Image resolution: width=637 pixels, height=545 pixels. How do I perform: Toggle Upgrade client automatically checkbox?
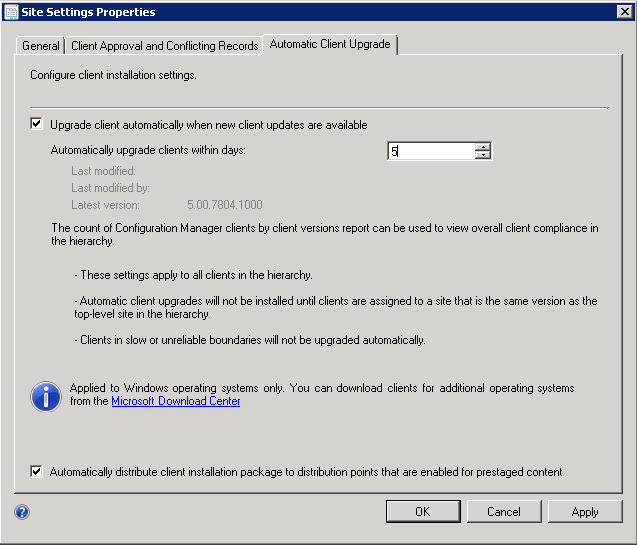tap(37, 123)
